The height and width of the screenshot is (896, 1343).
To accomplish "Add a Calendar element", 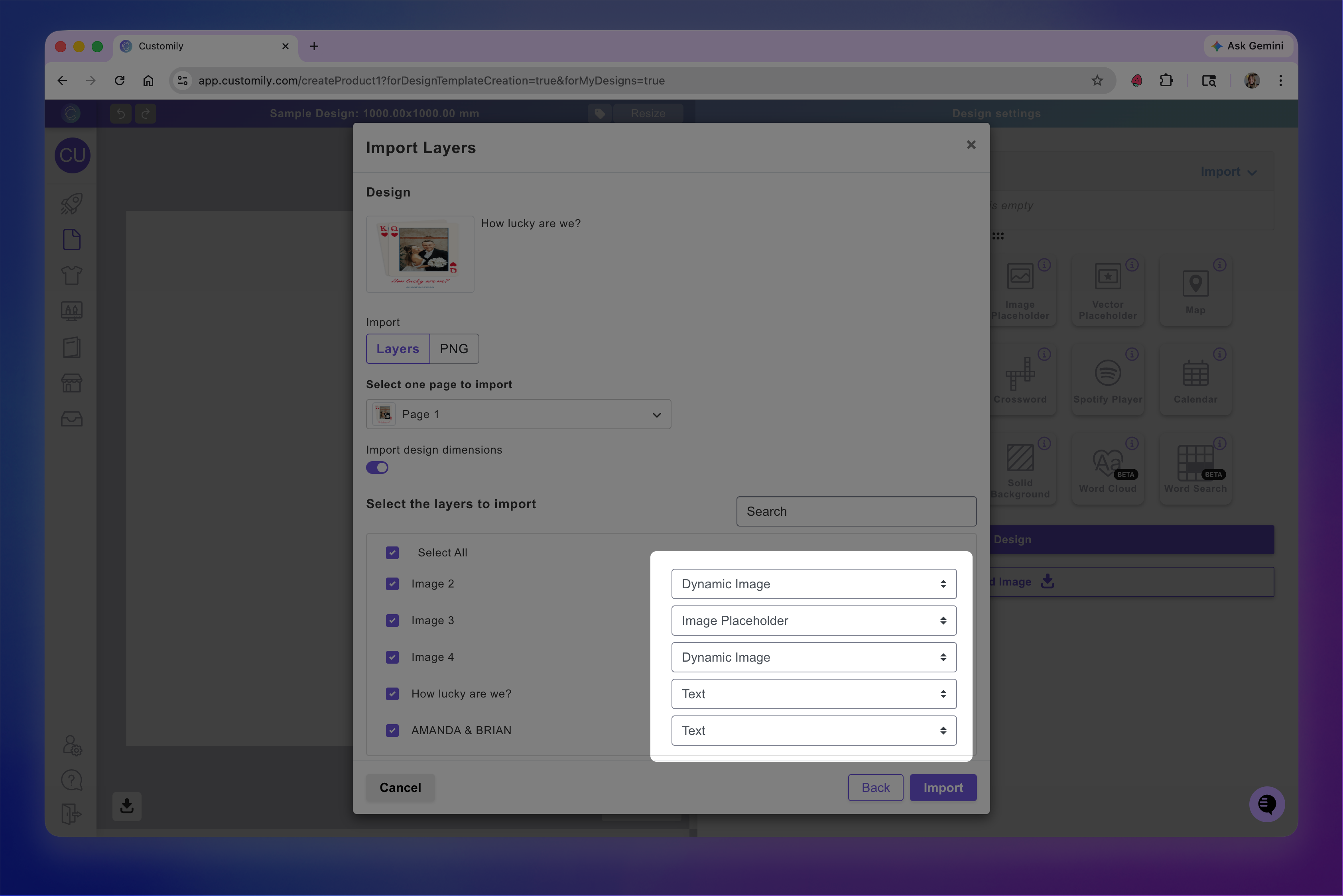I will [1195, 380].
